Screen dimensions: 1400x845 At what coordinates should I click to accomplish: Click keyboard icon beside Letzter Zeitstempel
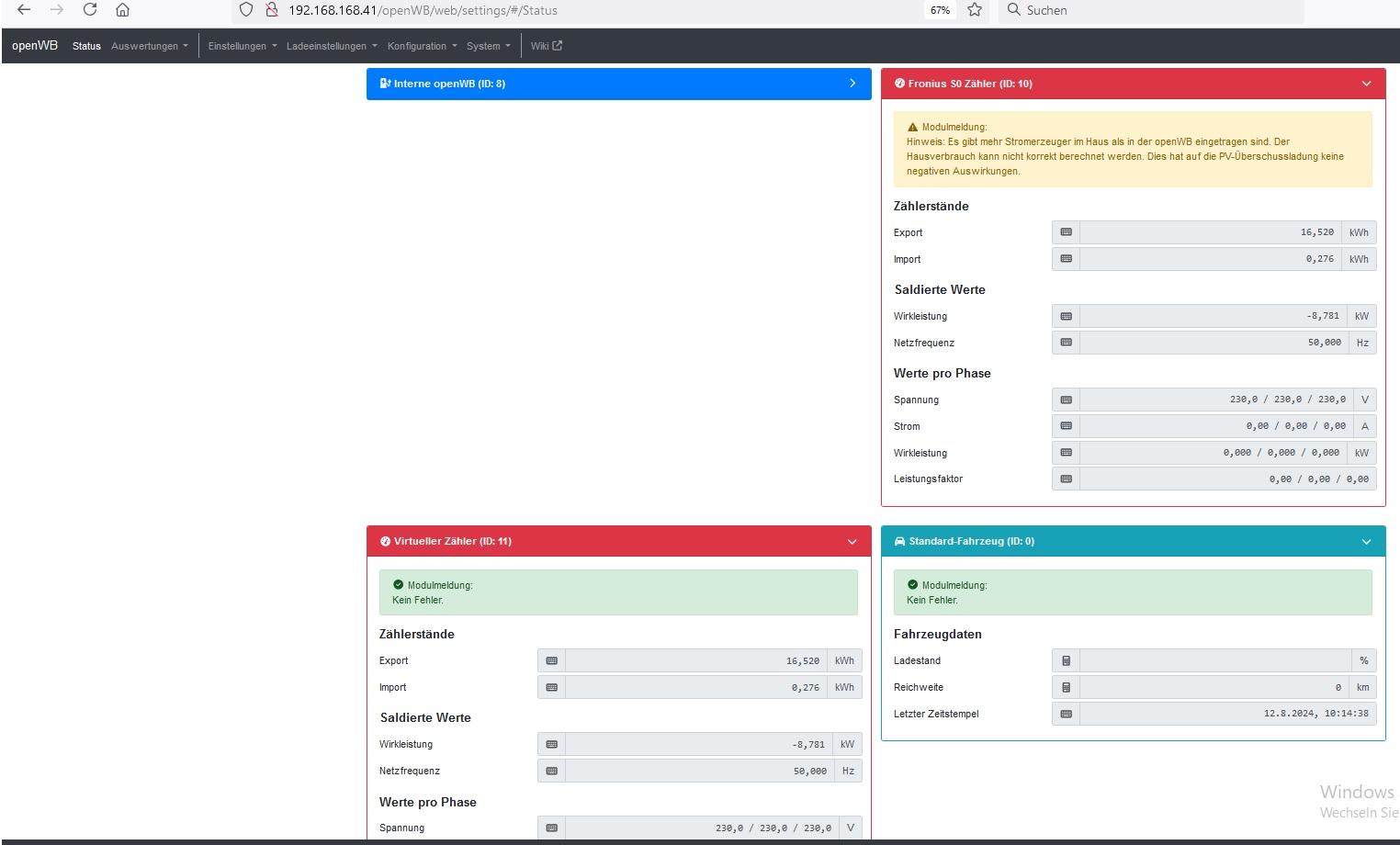click(x=1066, y=714)
